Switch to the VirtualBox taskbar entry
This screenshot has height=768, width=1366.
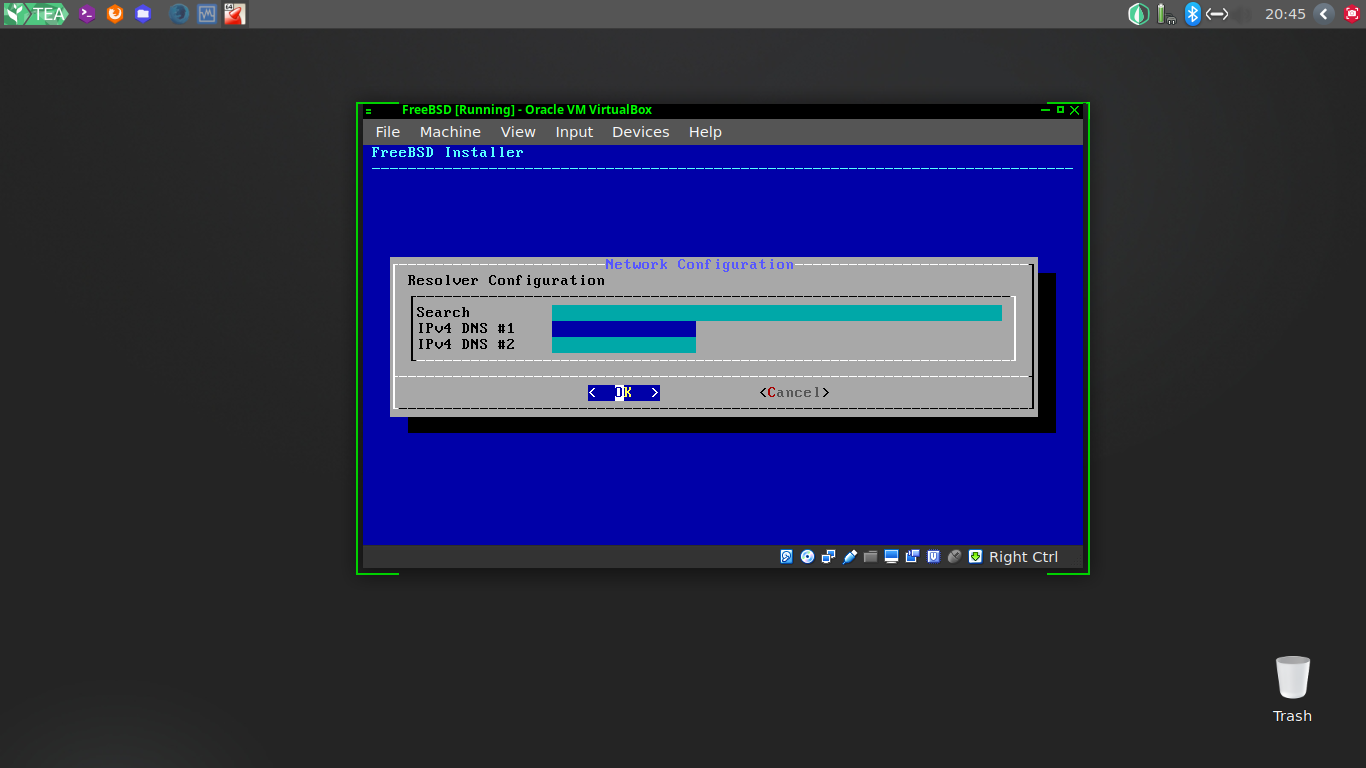(x=235, y=14)
